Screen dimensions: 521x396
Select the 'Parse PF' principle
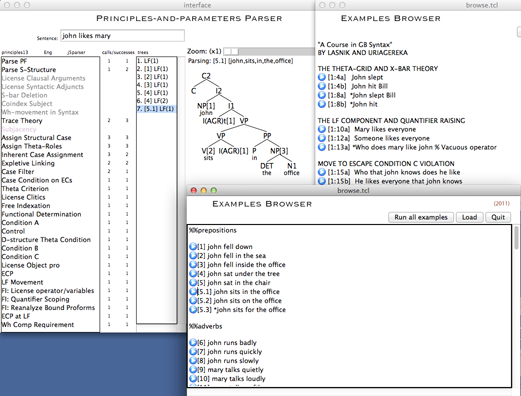14,61
